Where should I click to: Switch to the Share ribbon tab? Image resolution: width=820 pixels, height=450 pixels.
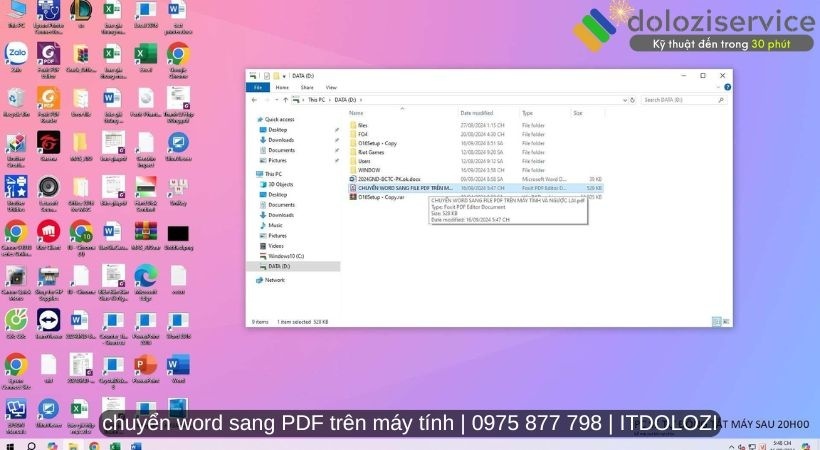coord(307,87)
